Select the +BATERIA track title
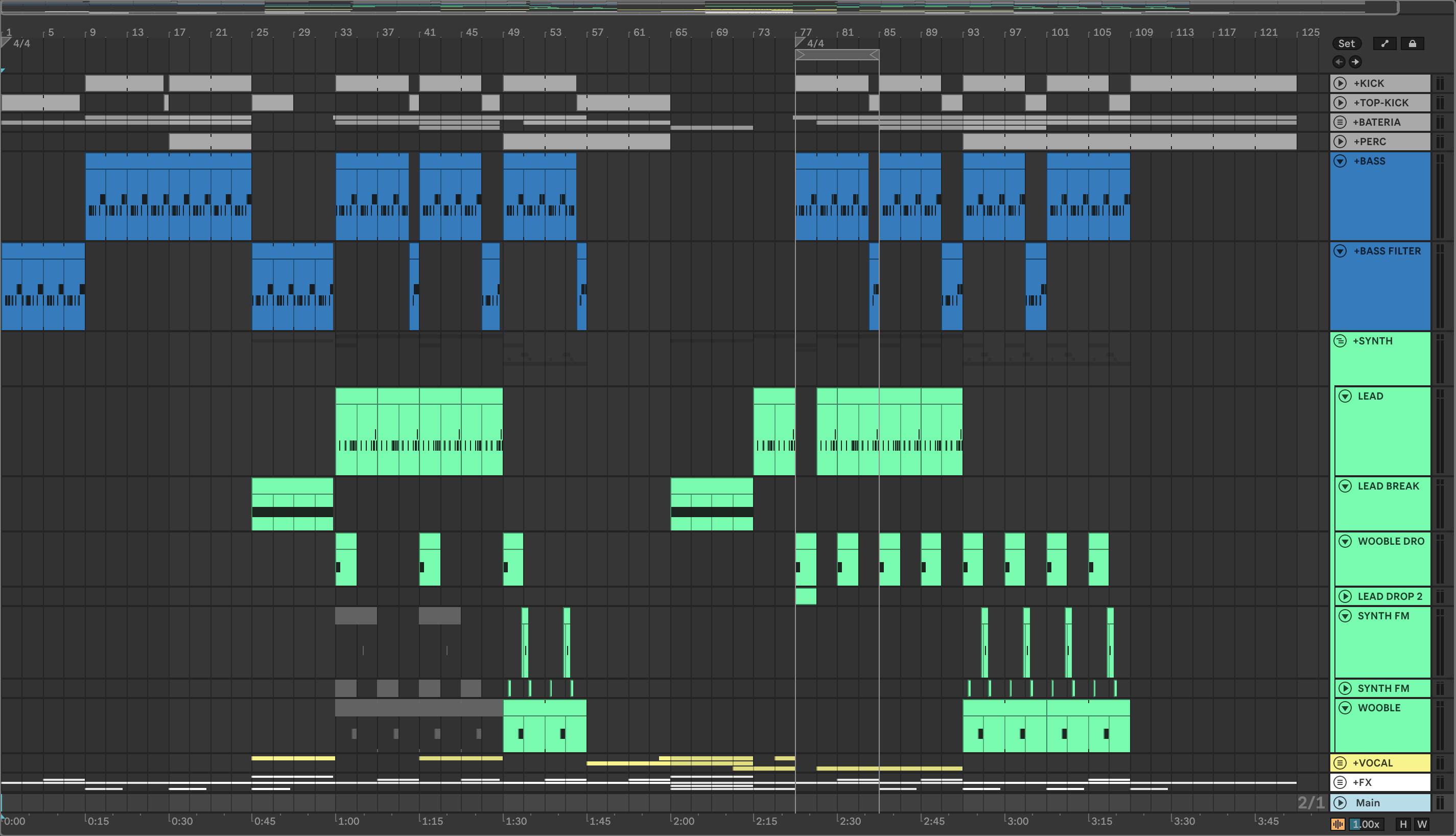This screenshot has width=1456, height=836. (1376, 122)
